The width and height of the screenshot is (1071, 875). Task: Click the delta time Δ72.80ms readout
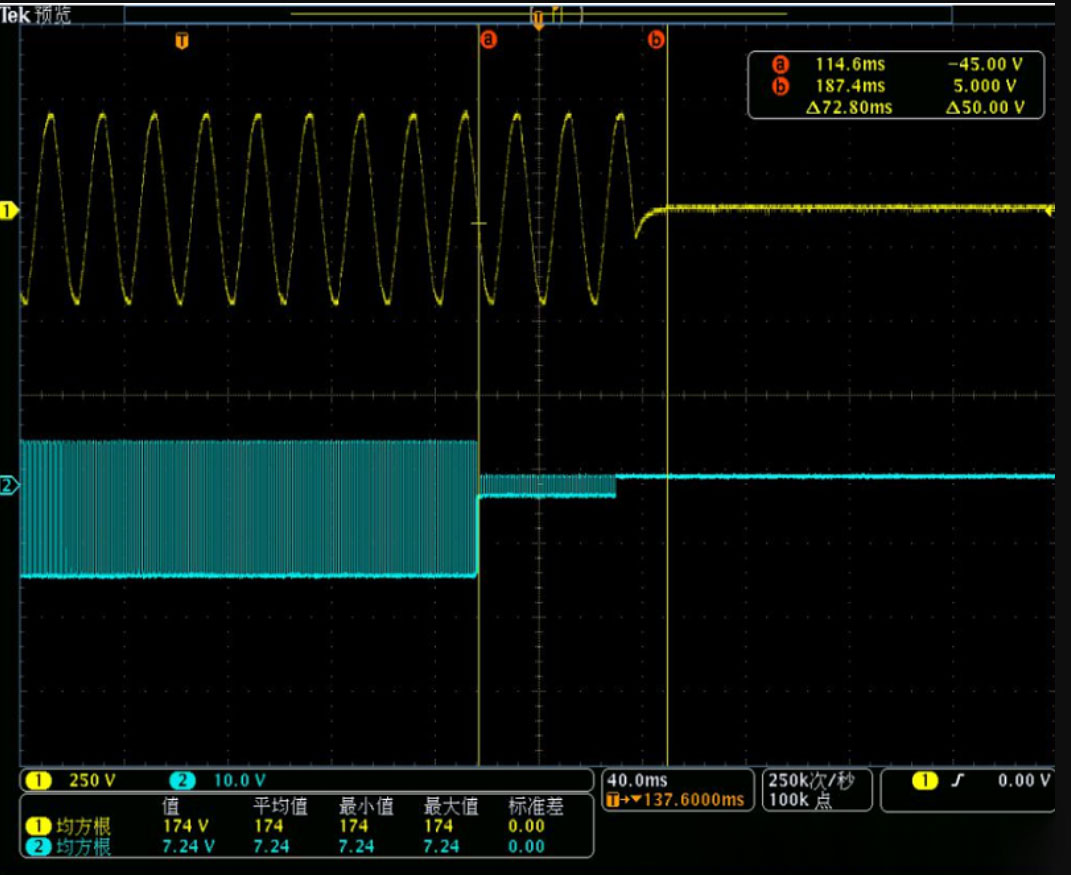tap(849, 107)
